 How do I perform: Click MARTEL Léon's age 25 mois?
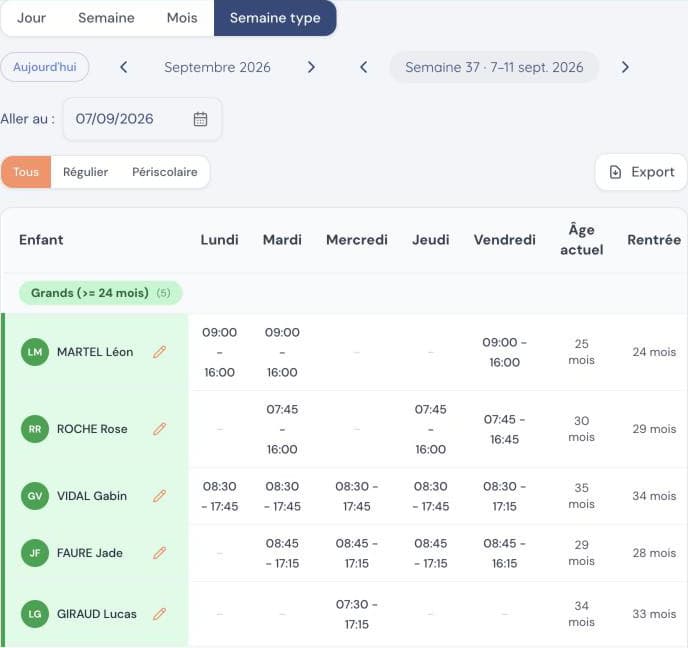581,352
